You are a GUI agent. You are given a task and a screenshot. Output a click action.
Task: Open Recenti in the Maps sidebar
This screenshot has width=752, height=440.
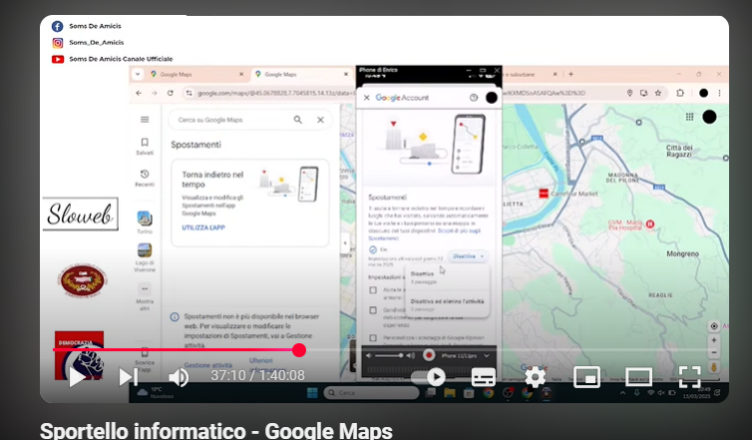[x=145, y=178]
